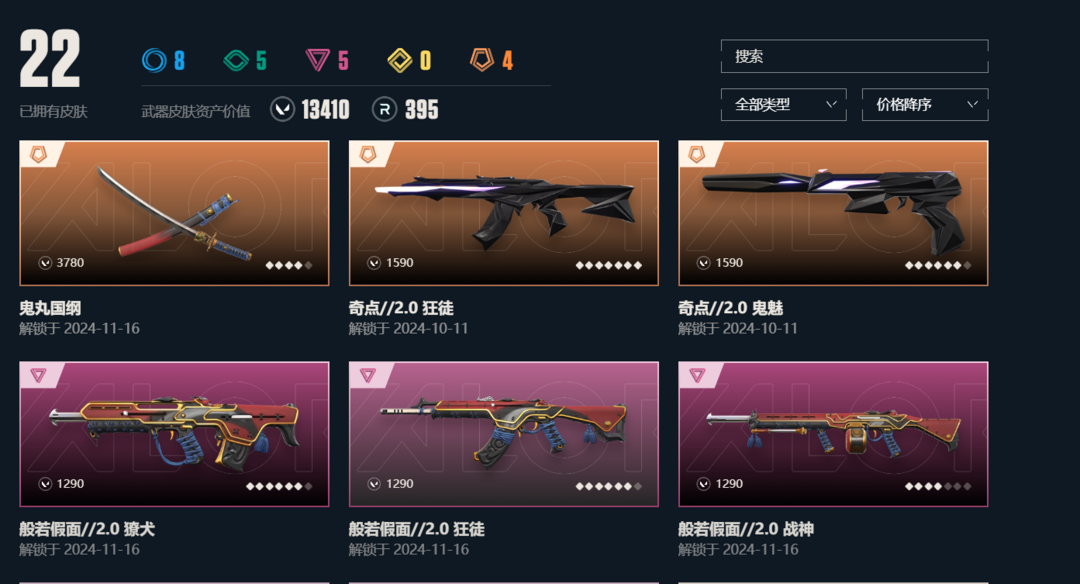1080x584 pixels.
Task: Click the orange Exclusive tier icon
Action: pyautogui.click(x=482, y=60)
